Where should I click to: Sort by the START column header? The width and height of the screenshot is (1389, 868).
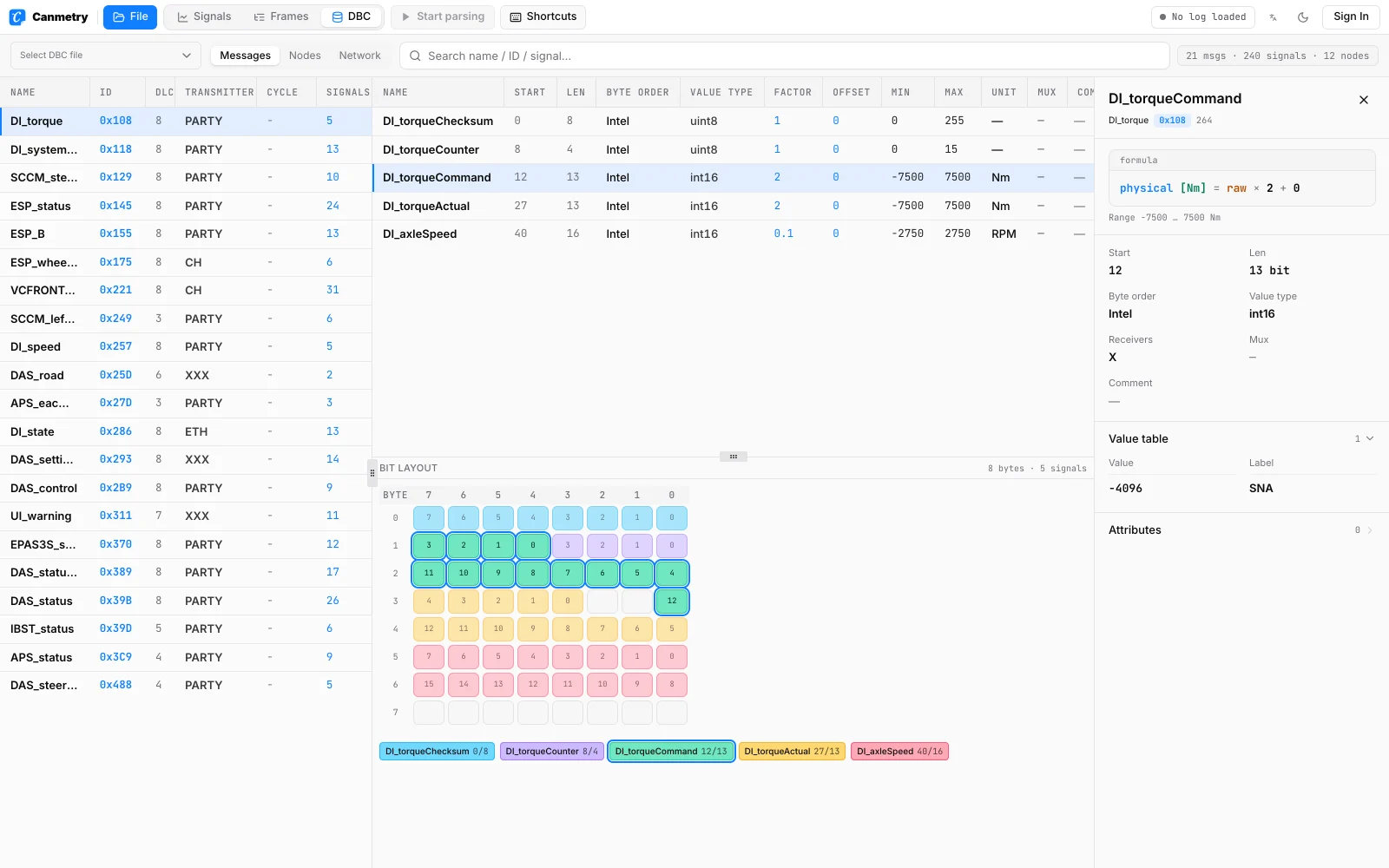tap(530, 92)
